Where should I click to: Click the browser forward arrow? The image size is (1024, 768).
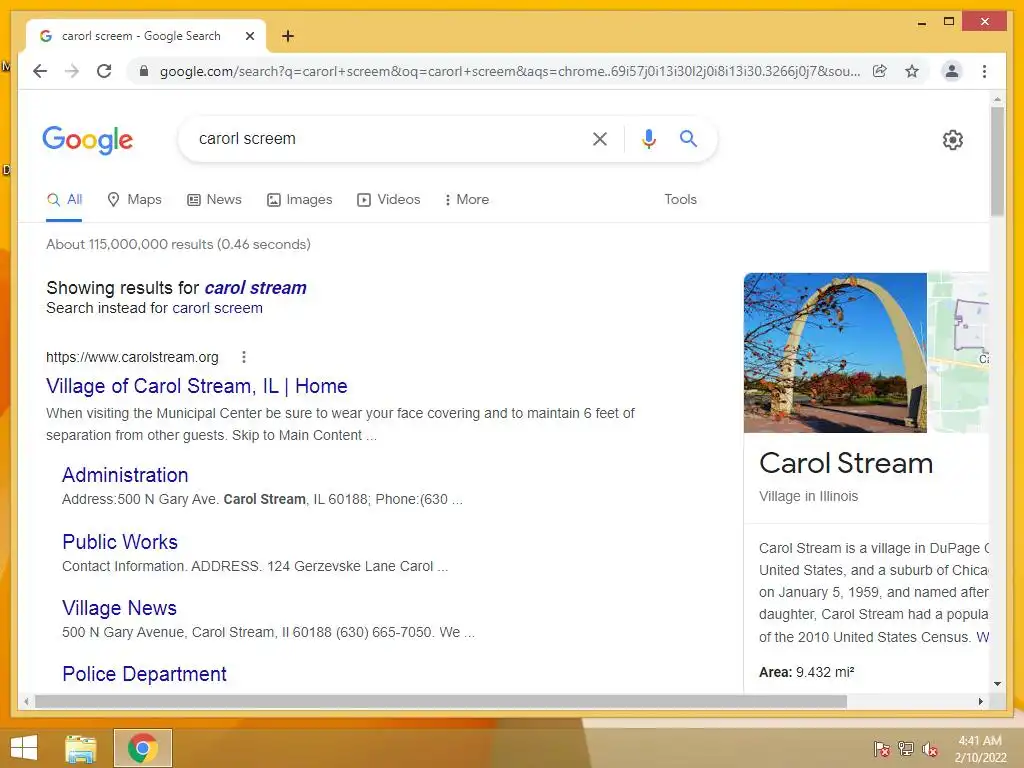tap(72, 71)
